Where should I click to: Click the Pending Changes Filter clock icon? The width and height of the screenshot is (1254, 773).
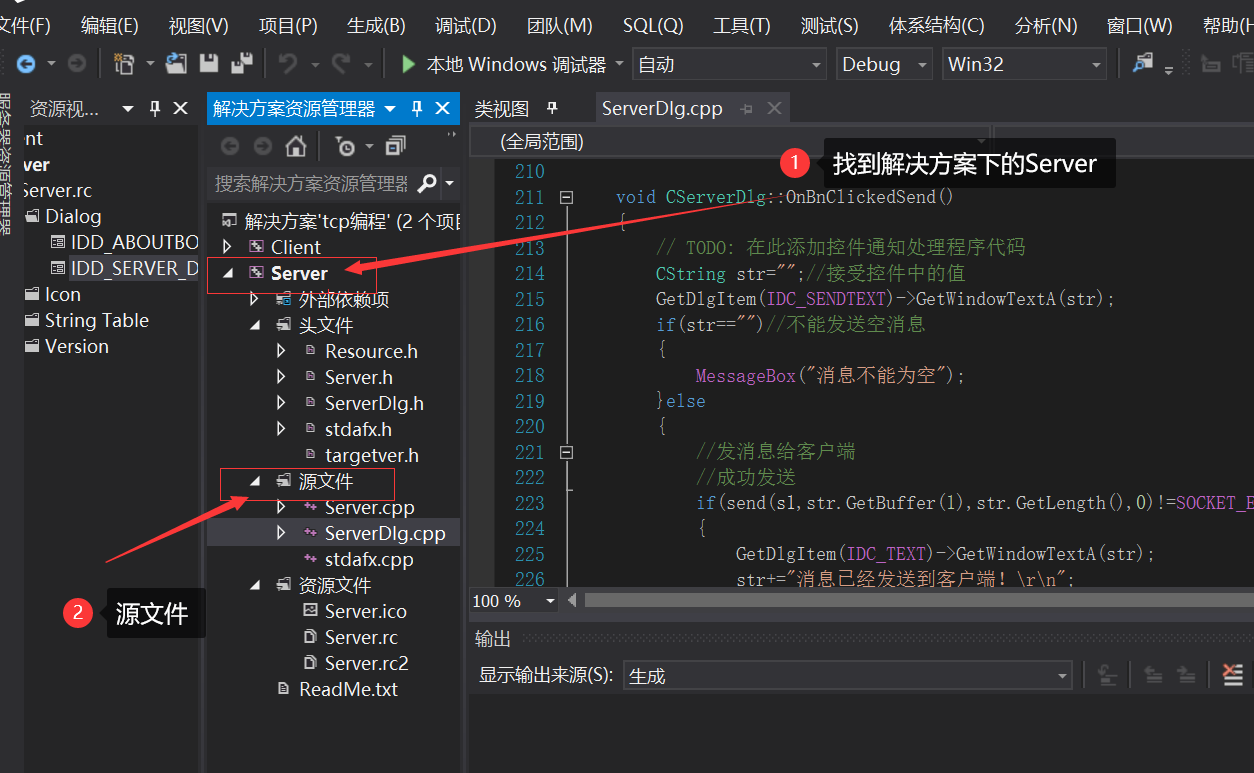pyautogui.click(x=348, y=147)
